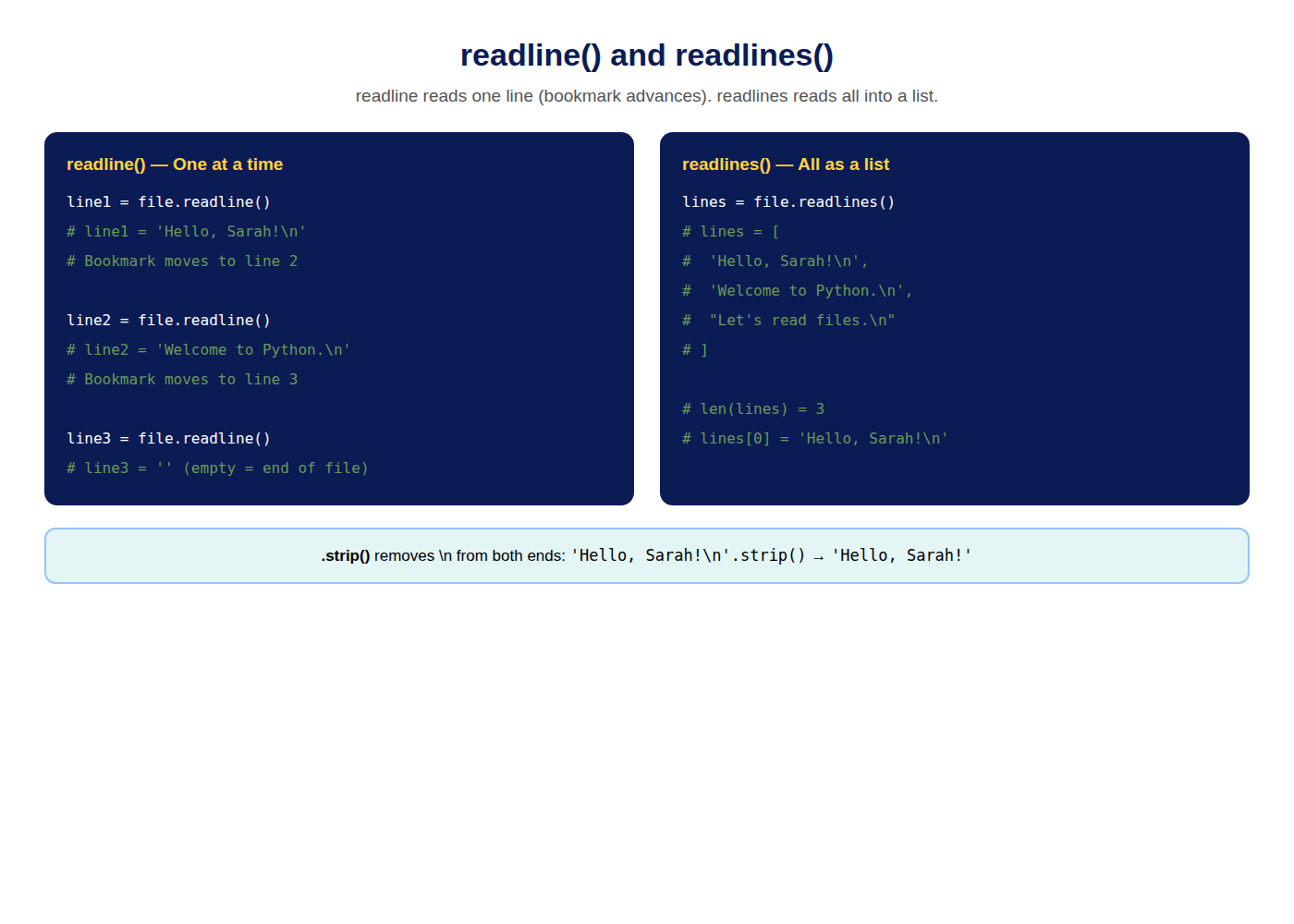Screen dimensions: 1294x924
Task: Click comment '# Bookmark moves to line 2'
Action: [x=182, y=261]
